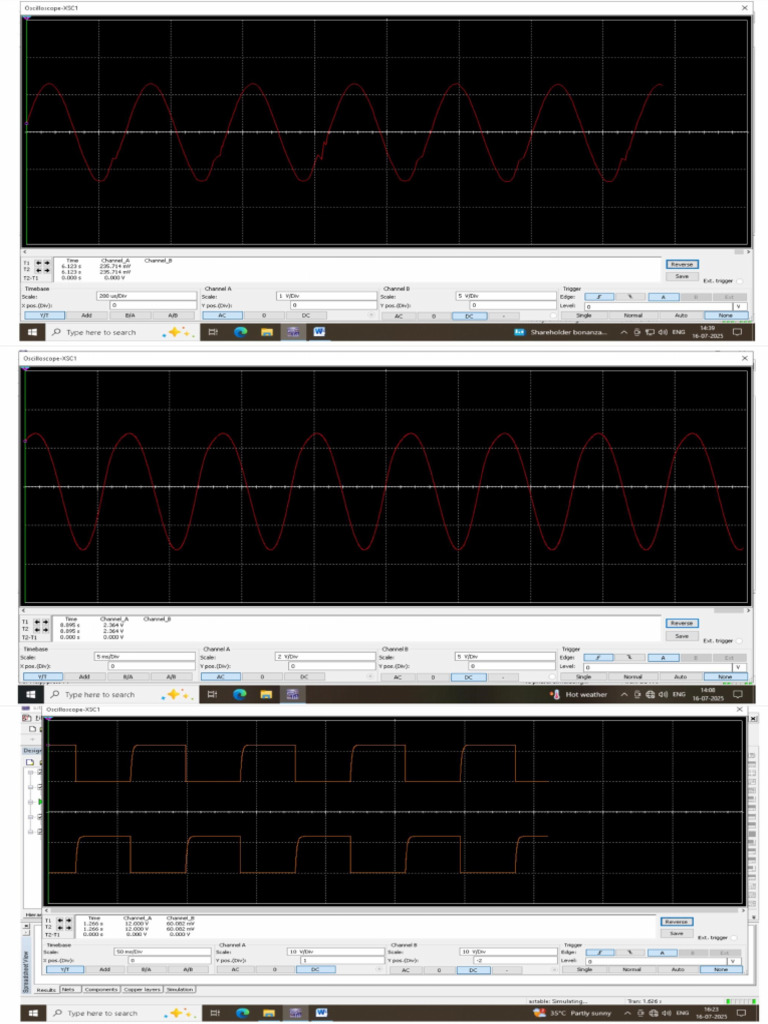Click Reverse in the 200 us/Div oscilloscope

[x=682, y=264]
